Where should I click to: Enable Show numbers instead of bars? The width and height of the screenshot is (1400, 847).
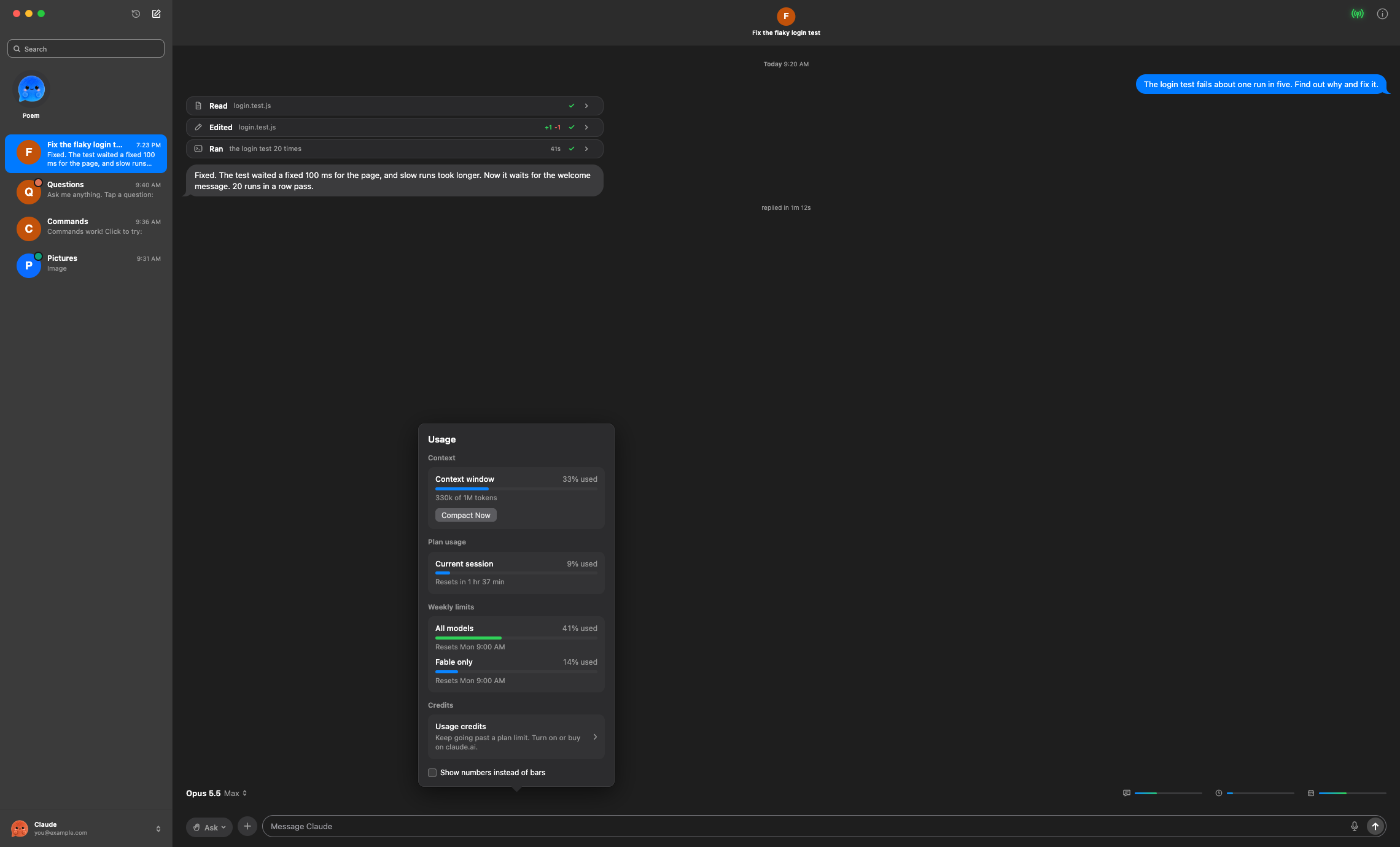pos(432,773)
